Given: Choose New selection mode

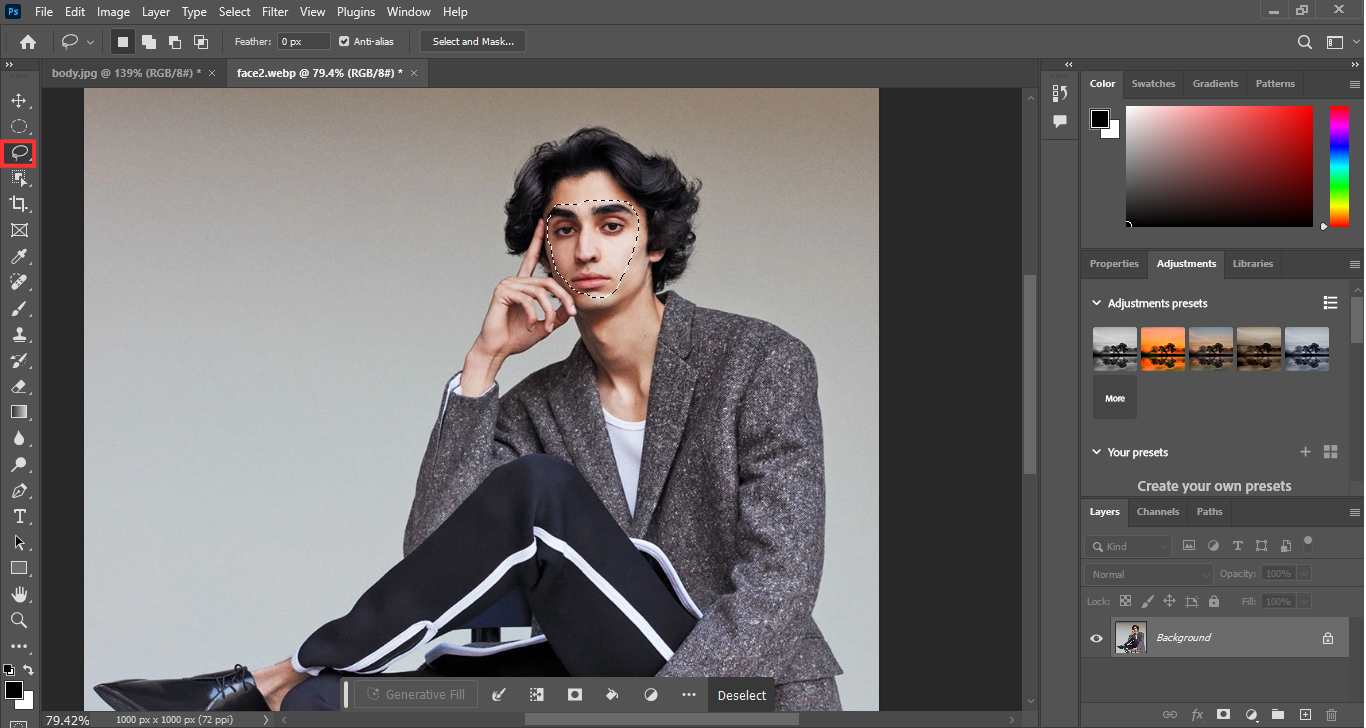Looking at the screenshot, I should point(122,42).
